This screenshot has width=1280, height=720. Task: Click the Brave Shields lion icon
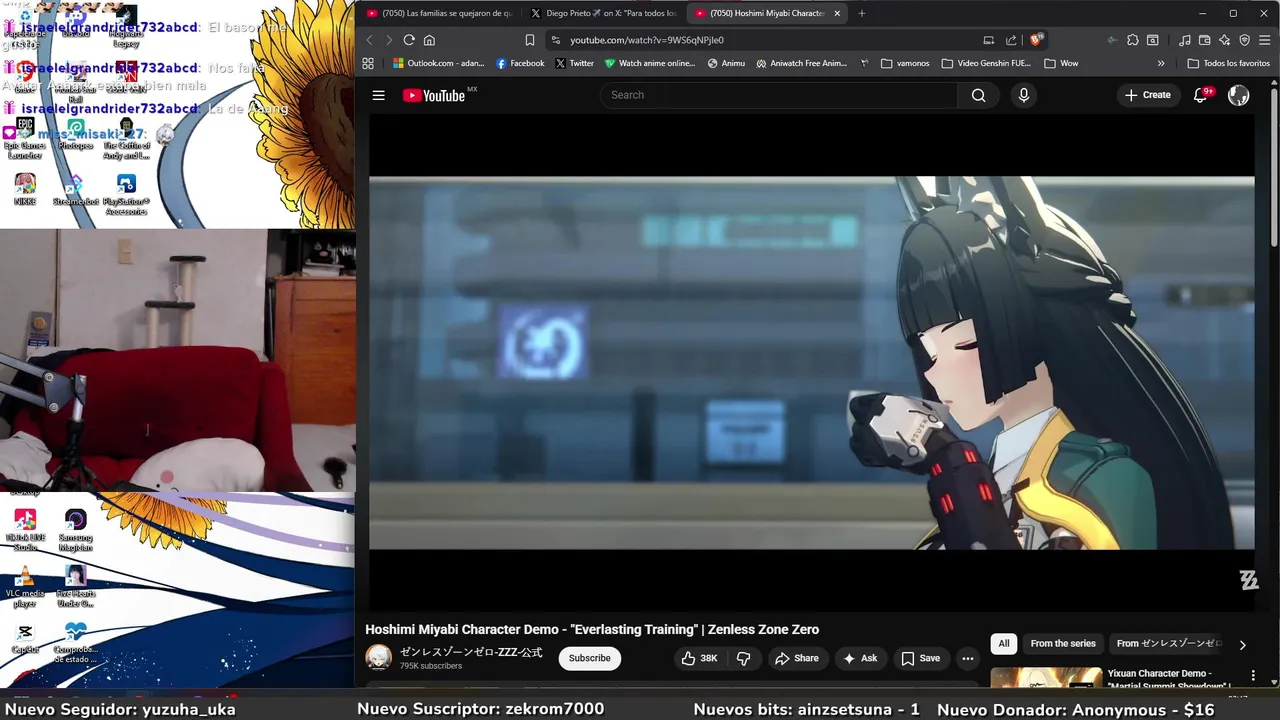1036,40
